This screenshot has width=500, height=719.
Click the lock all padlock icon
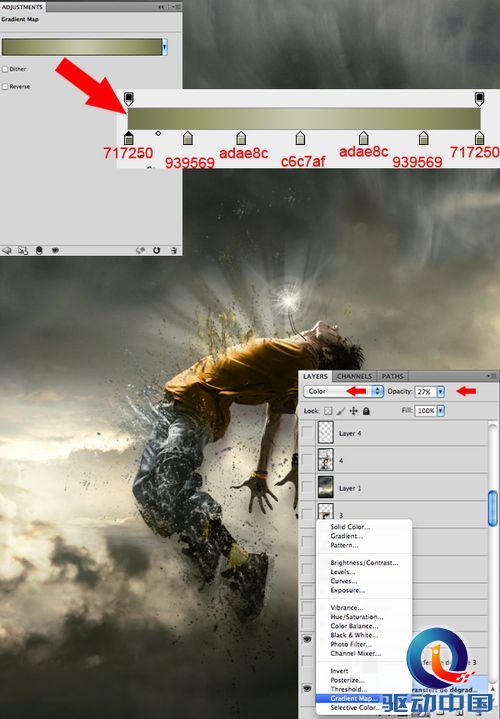point(366,411)
